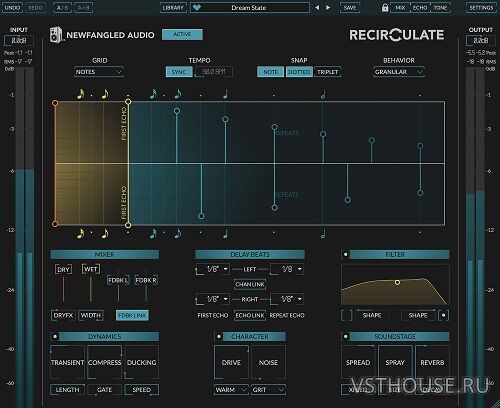Click the Recirculate logo
This screenshot has height=408, width=500.
397,35
